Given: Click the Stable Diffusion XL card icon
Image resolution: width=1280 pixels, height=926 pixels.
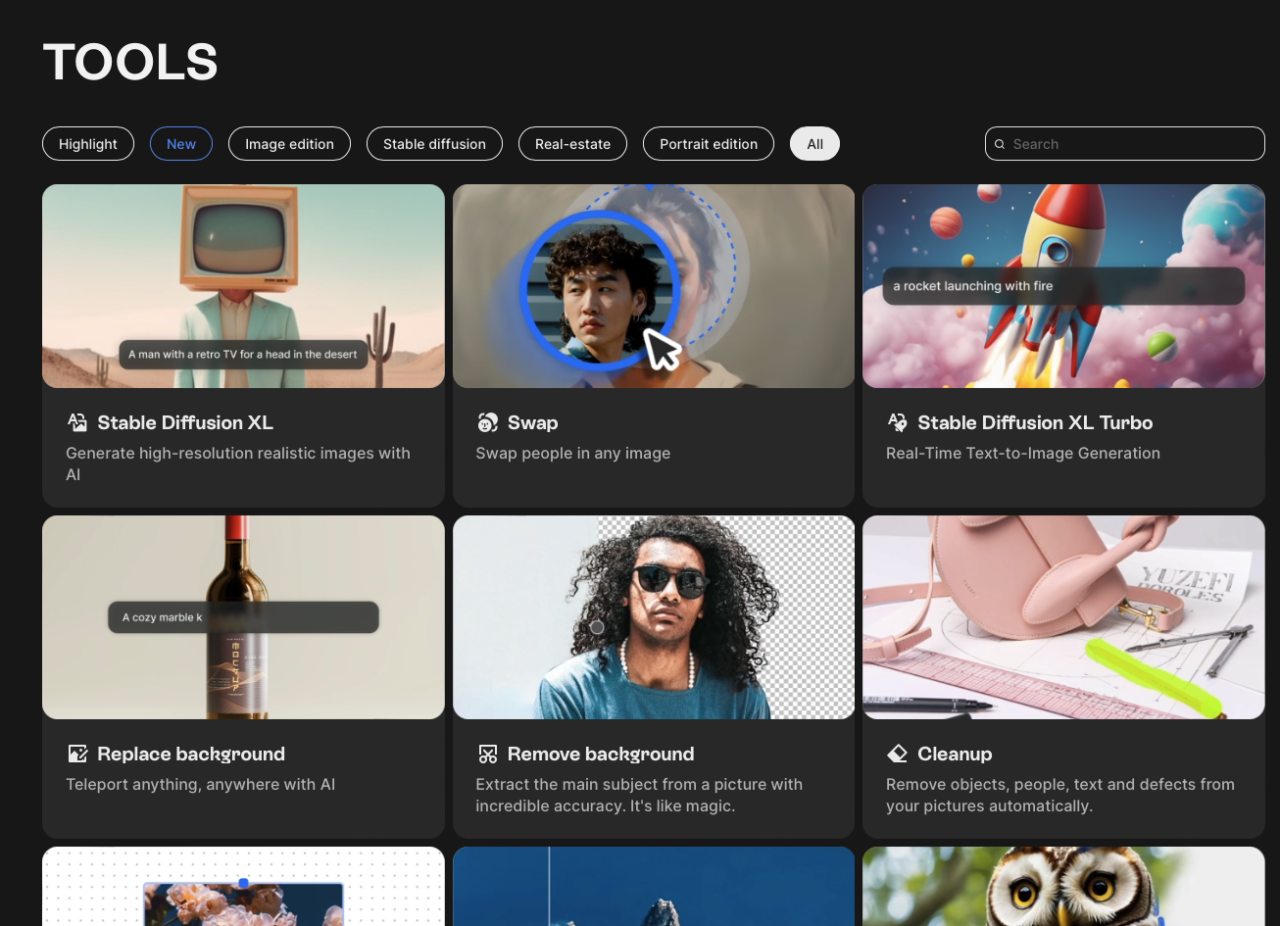Looking at the screenshot, I should (77, 422).
